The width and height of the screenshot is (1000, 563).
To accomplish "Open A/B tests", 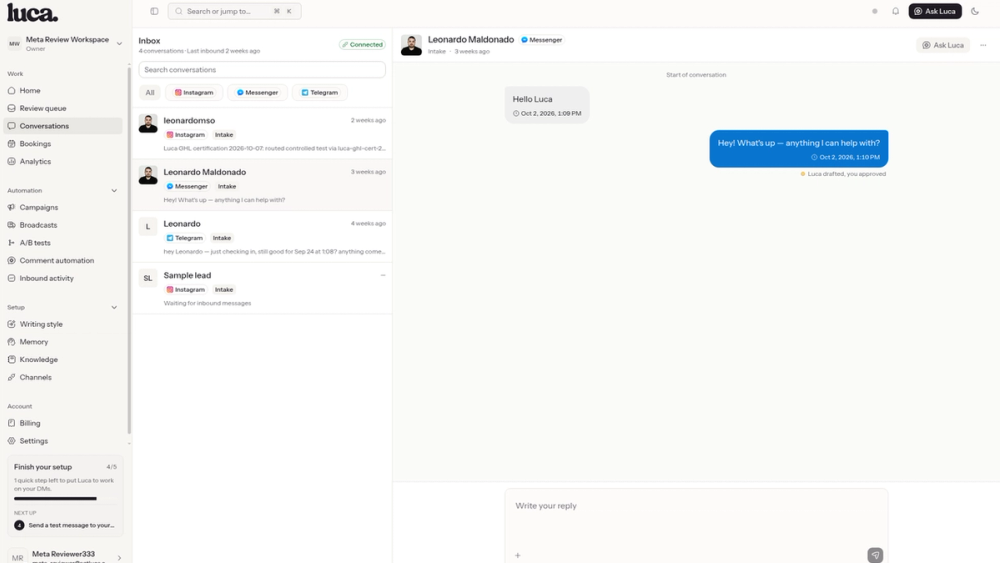I will coord(62,243).
